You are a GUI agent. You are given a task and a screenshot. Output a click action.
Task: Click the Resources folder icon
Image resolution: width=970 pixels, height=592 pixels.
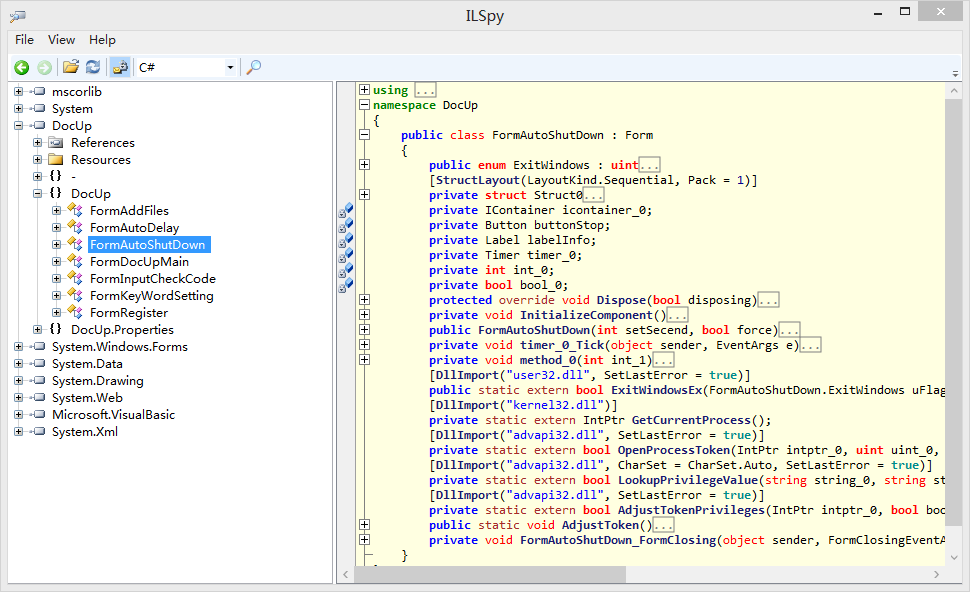coord(56,160)
